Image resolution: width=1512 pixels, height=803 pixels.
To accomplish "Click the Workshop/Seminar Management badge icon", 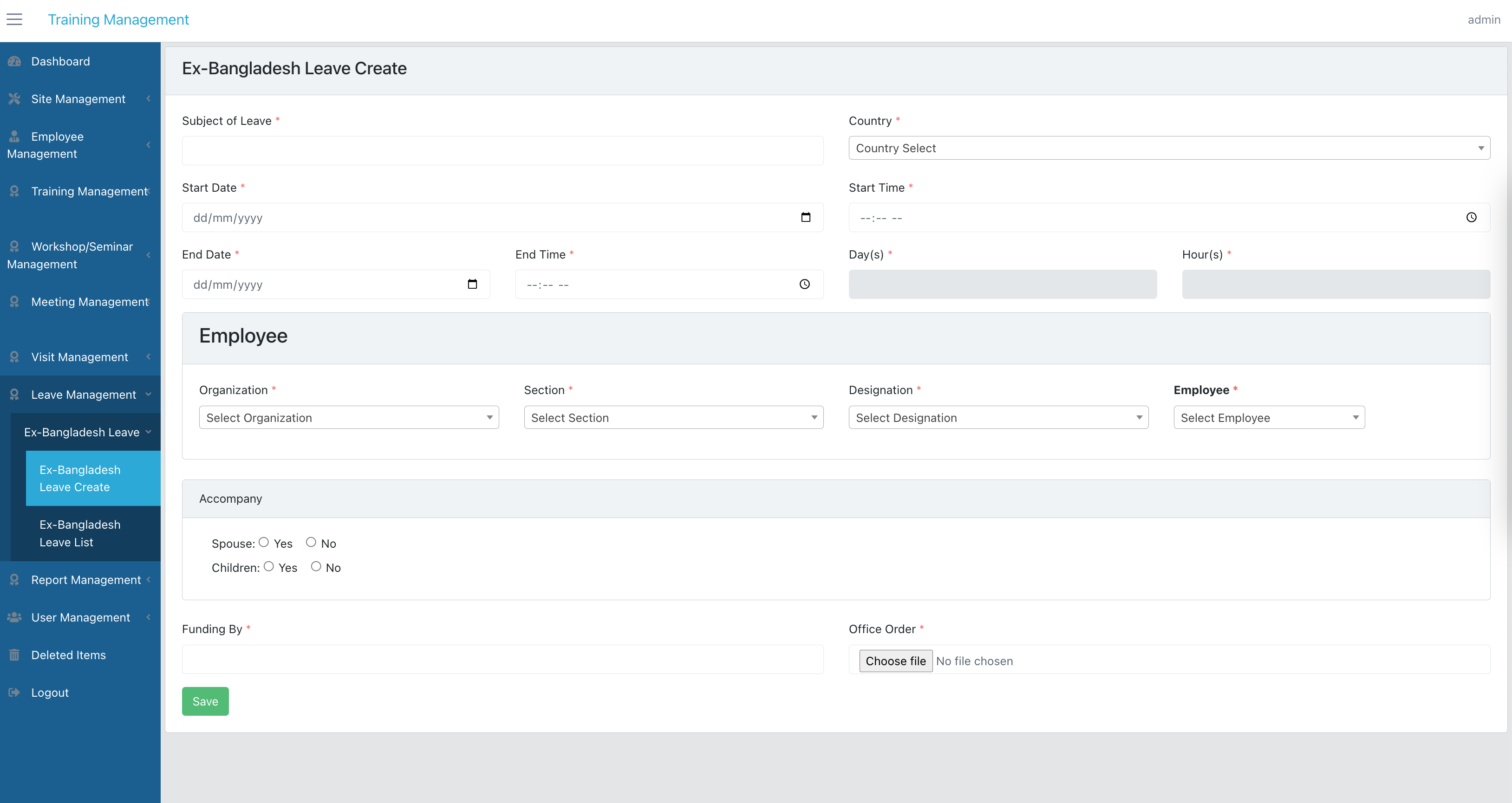I will click(14, 246).
